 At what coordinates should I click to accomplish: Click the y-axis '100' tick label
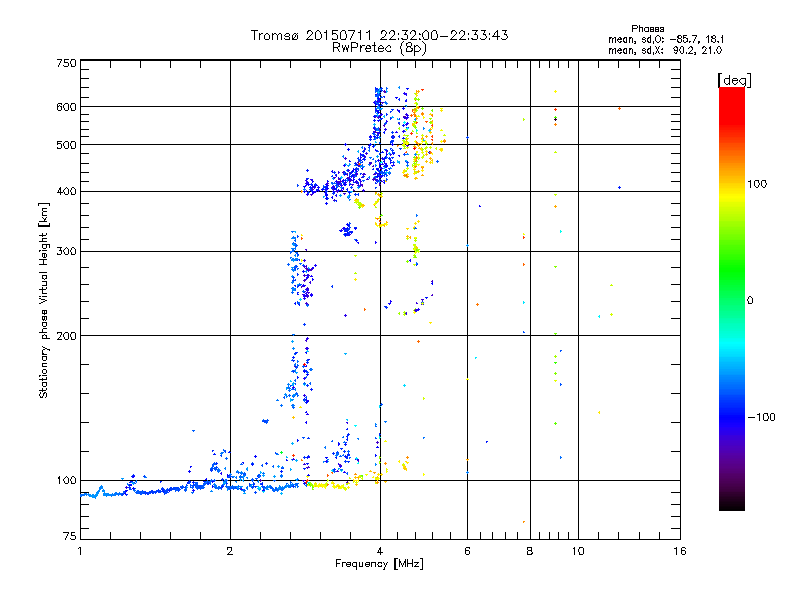66,481
